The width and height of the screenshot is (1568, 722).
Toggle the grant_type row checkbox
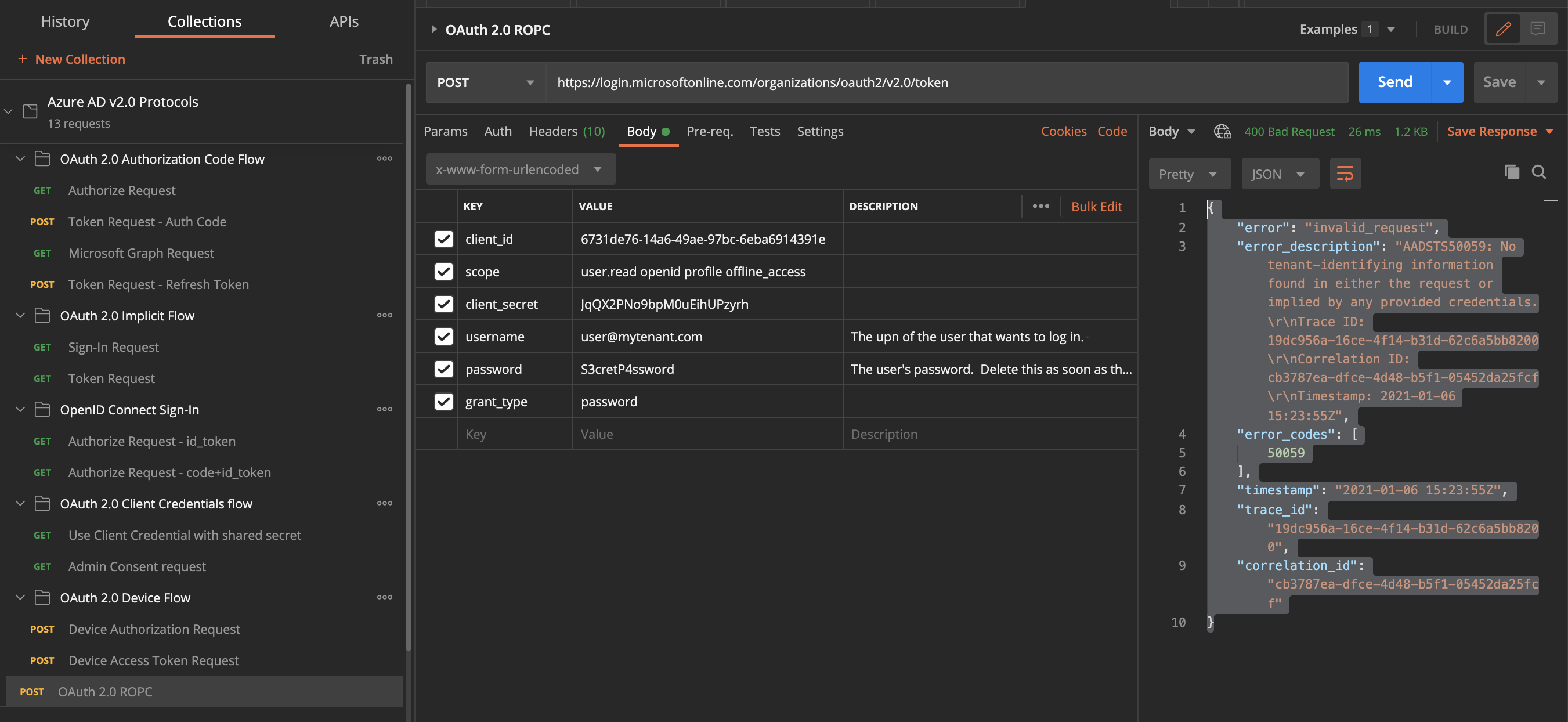pos(444,402)
